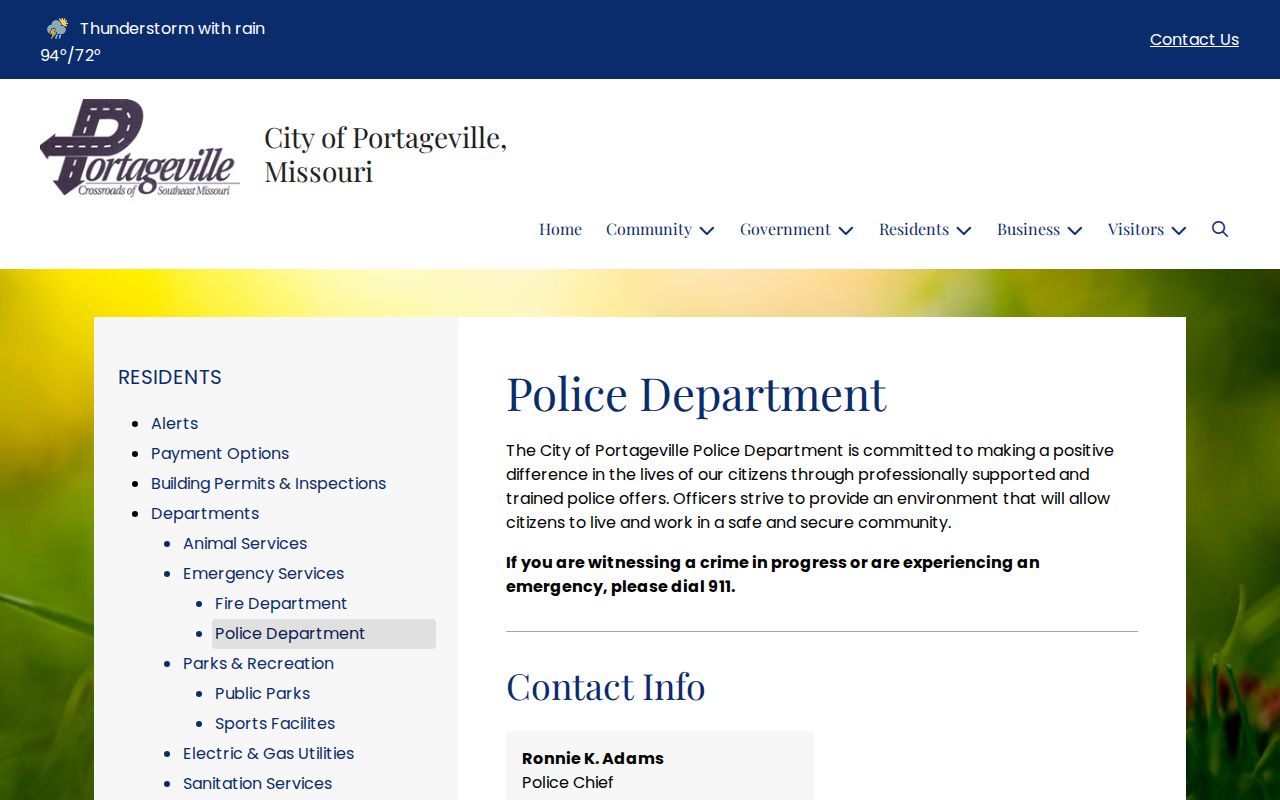The image size is (1280, 800).
Task: Select Departments in the sidebar
Action: click(x=205, y=513)
